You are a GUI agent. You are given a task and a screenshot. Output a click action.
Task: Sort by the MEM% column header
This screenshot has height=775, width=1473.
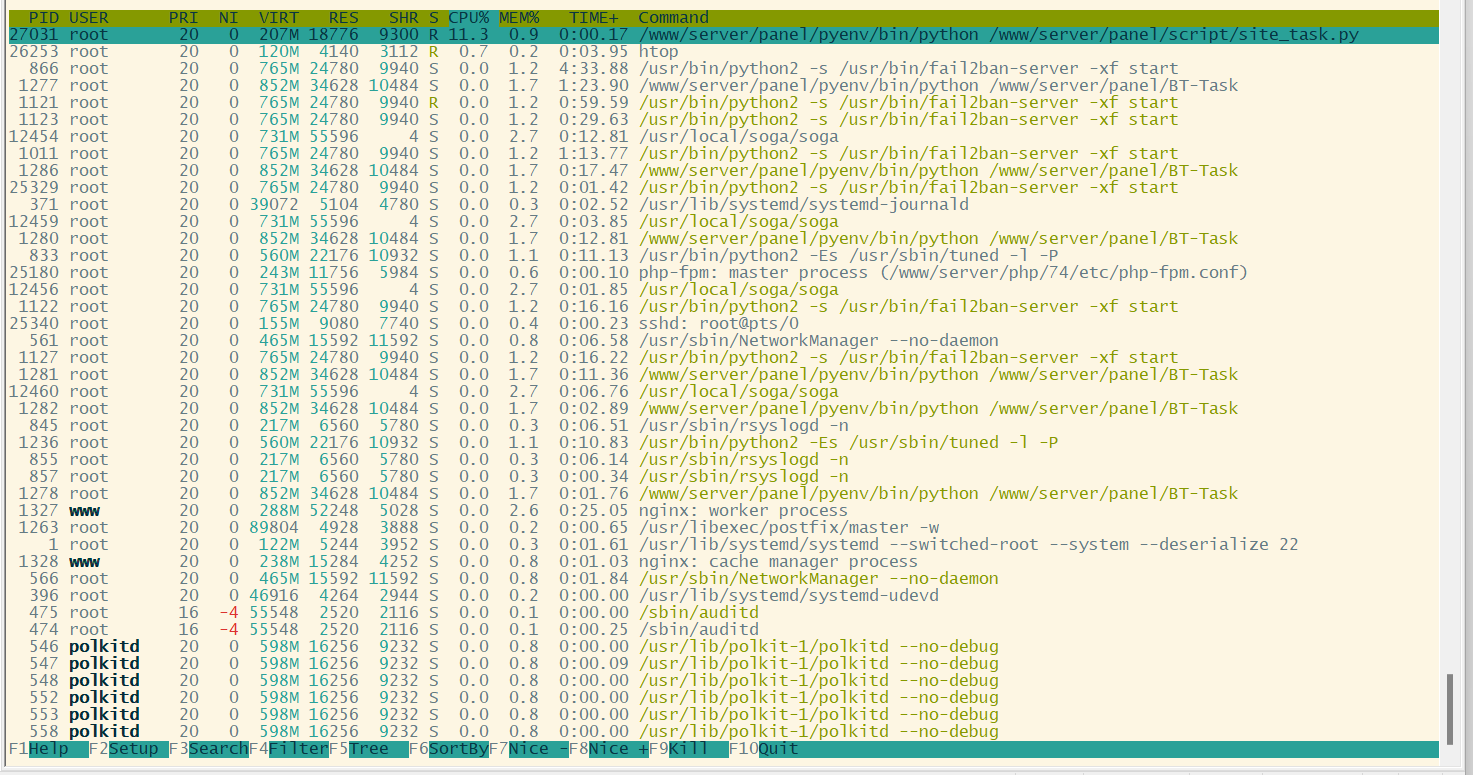(x=519, y=18)
